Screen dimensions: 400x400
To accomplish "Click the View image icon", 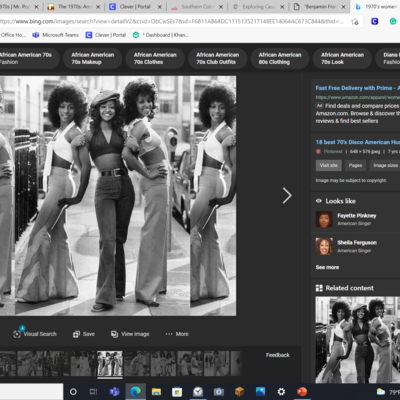I will [114, 334].
